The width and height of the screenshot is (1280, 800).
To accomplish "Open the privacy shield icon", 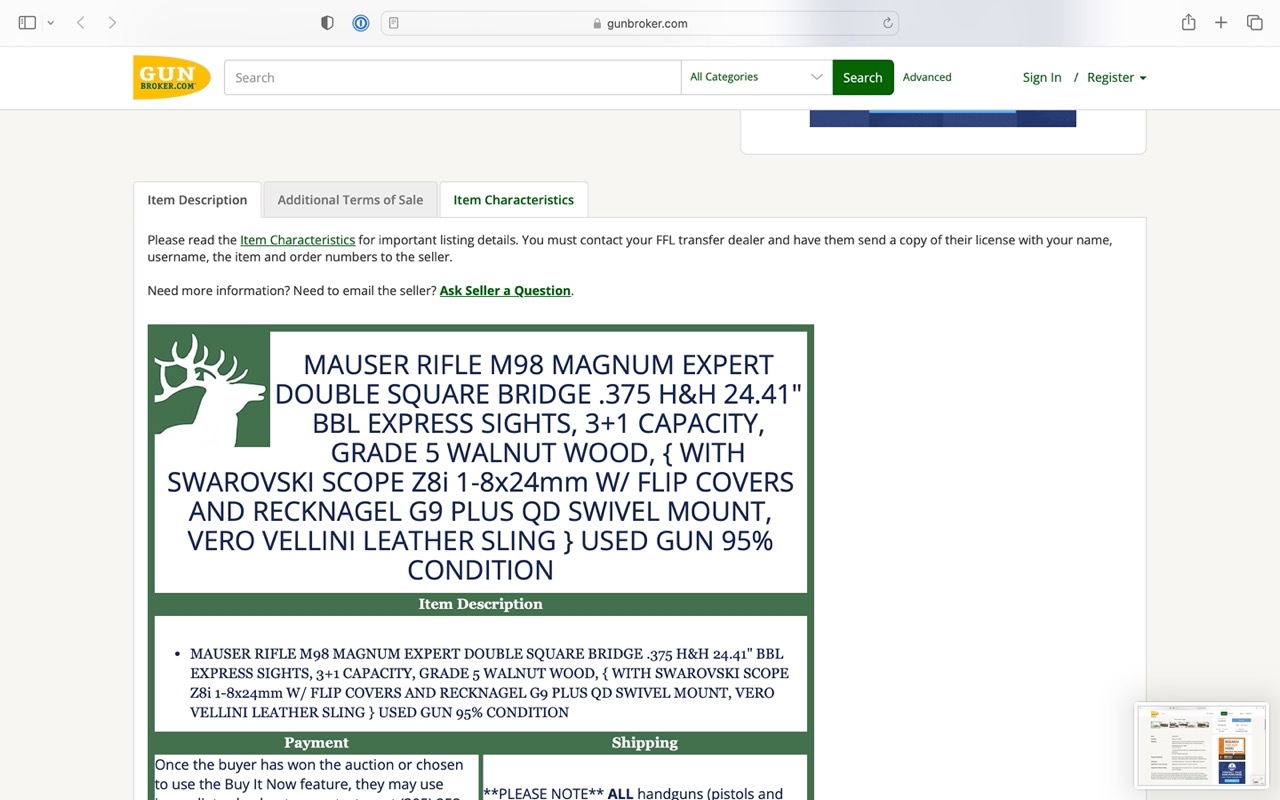I will [327, 23].
